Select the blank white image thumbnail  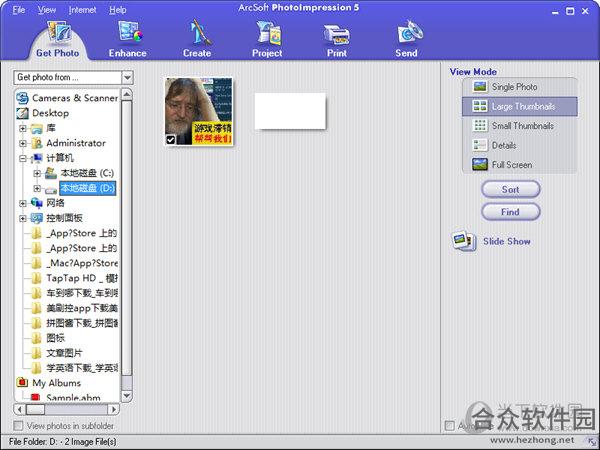pyautogui.click(x=290, y=111)
